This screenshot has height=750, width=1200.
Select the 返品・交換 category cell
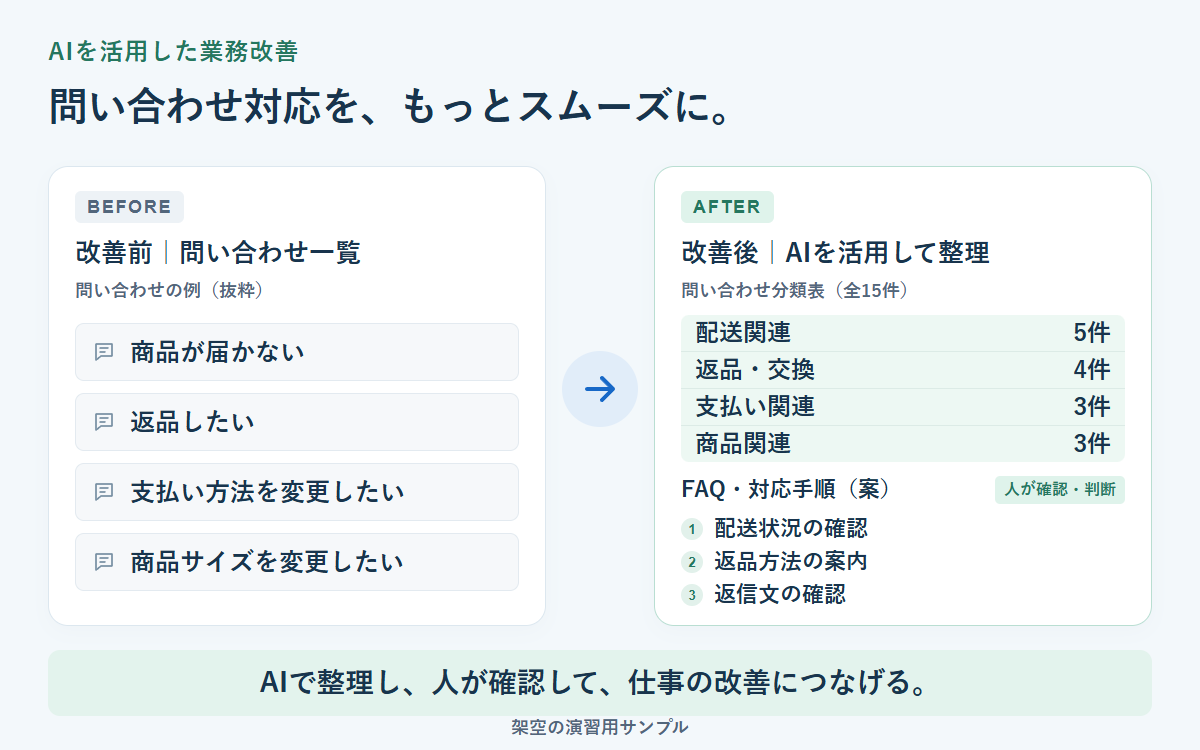(755, 370)
